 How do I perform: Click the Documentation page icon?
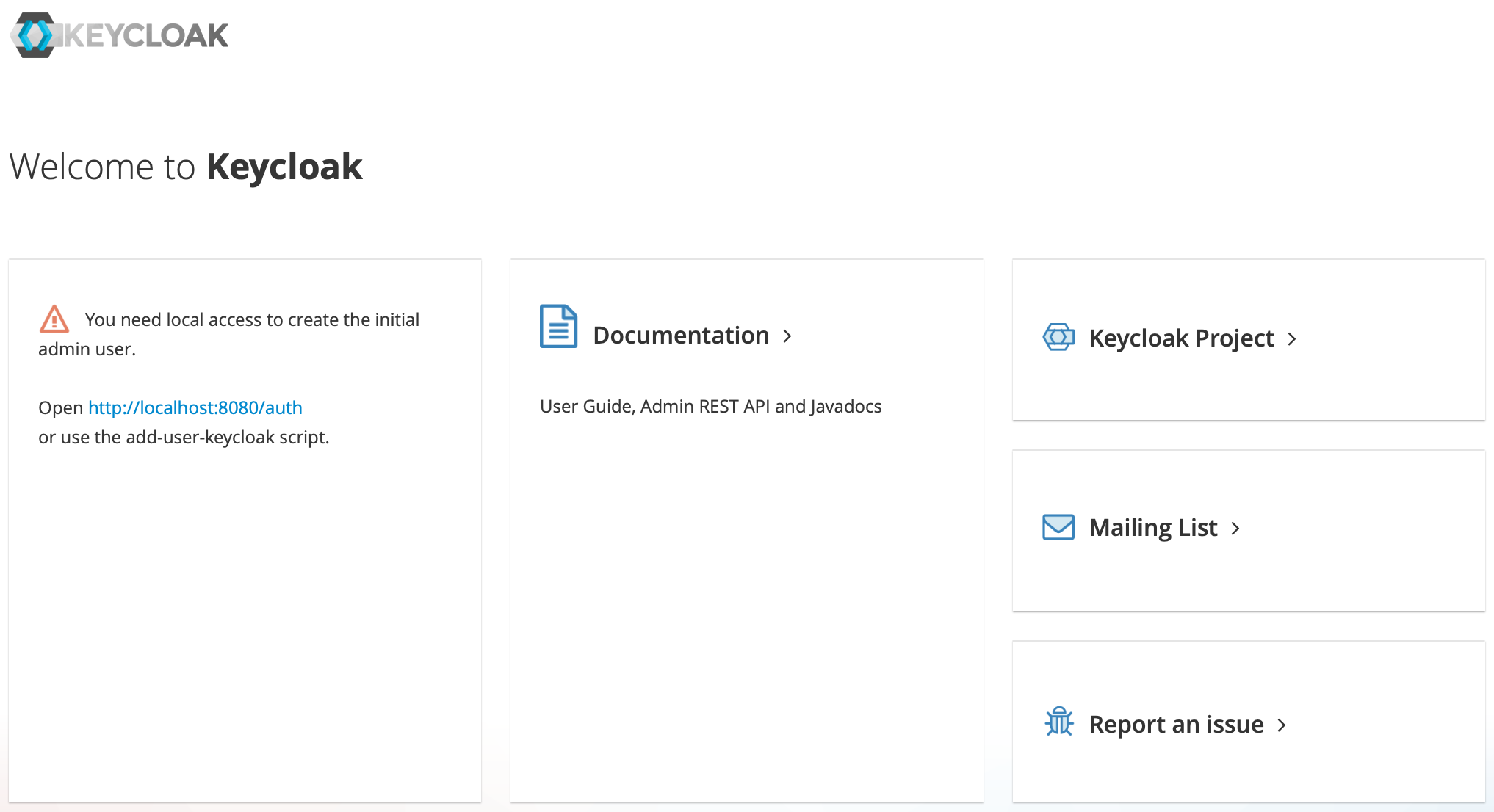558,326
